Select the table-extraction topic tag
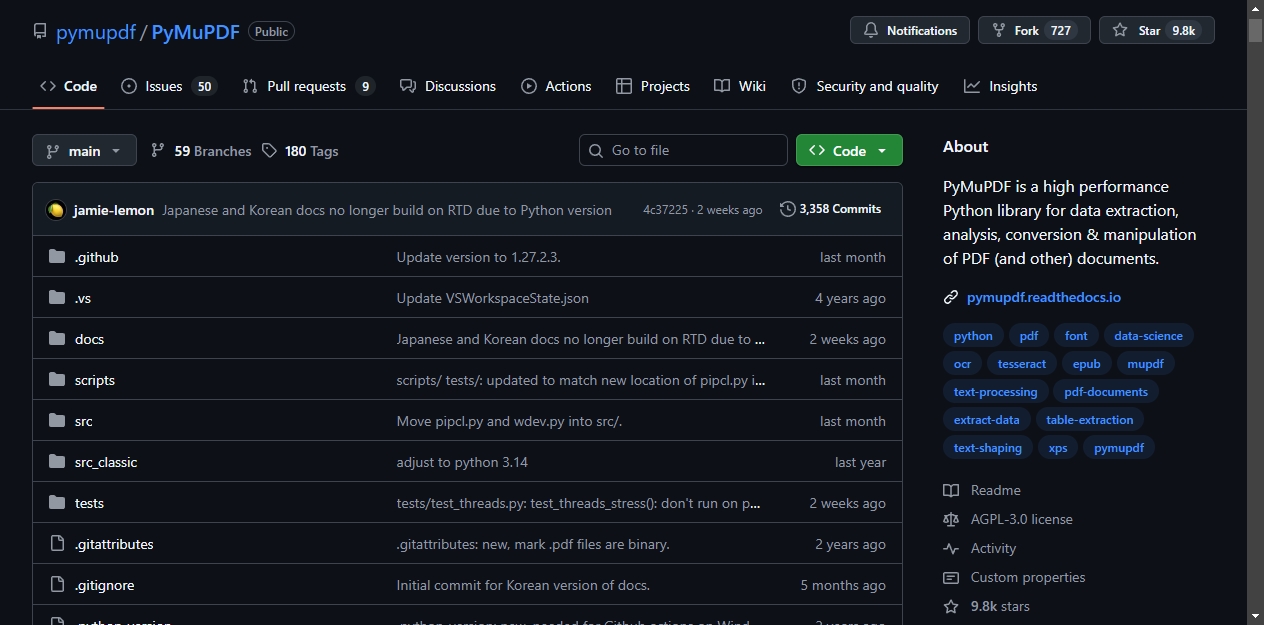1264x625 pixels. (1090, 420)
